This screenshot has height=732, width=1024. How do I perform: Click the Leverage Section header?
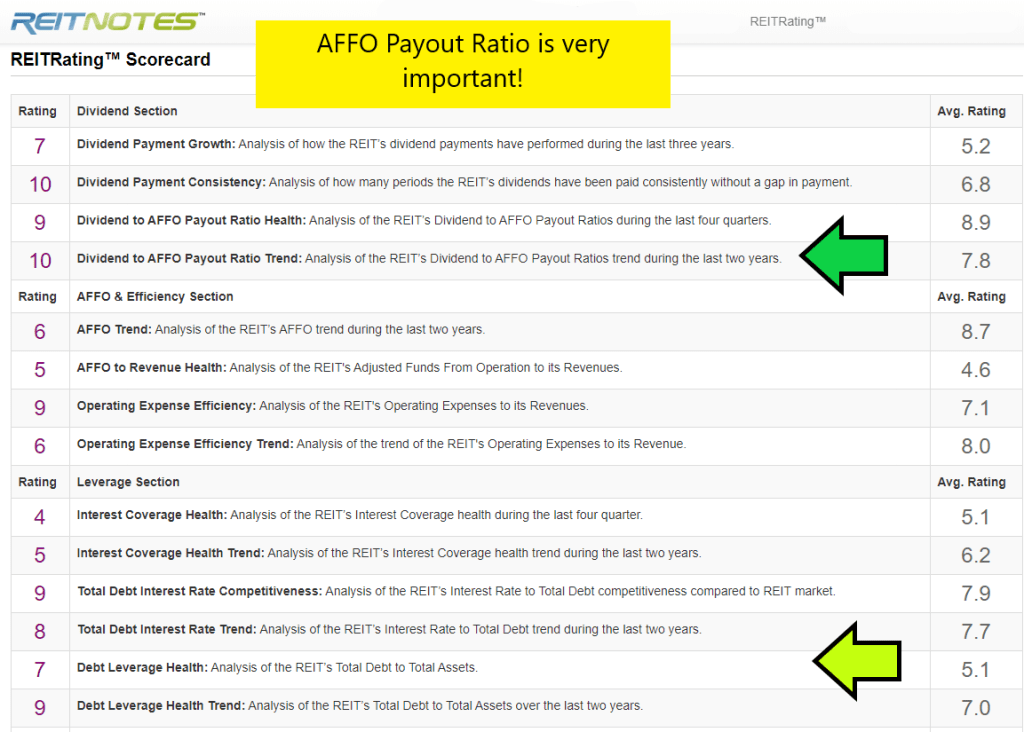[128, 482]
